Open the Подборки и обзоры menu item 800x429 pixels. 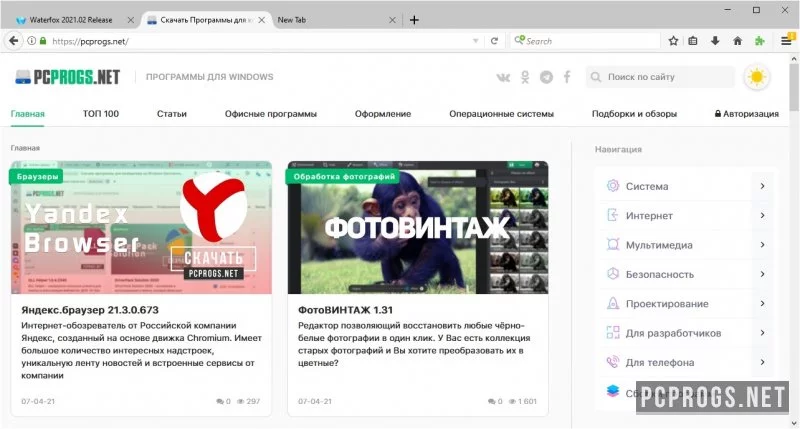[x=634, y=114]
